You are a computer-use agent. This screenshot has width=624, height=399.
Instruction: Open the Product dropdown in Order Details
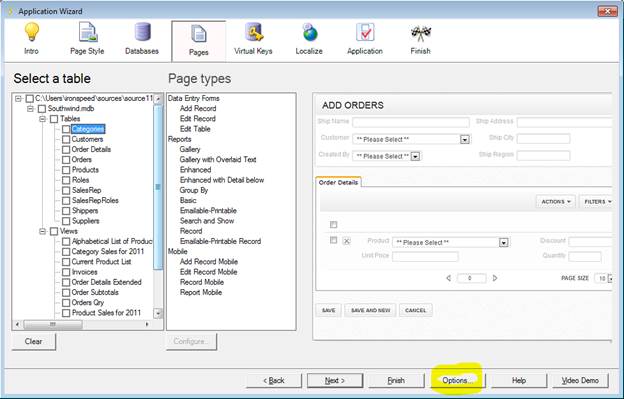tap(504, 242)
